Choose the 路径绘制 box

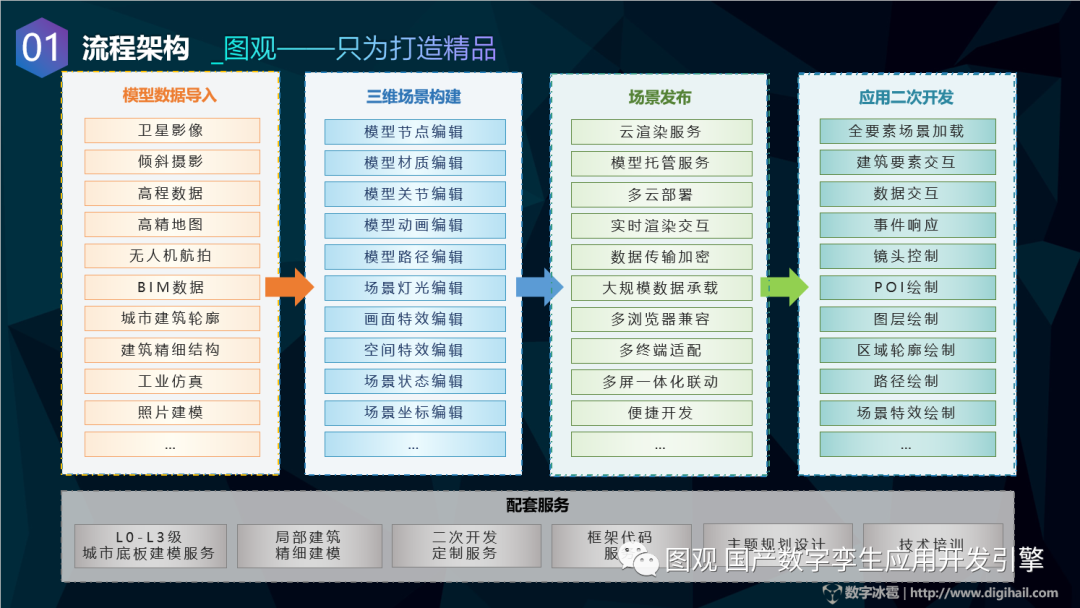pyautogui.click(x=907, y=381)
